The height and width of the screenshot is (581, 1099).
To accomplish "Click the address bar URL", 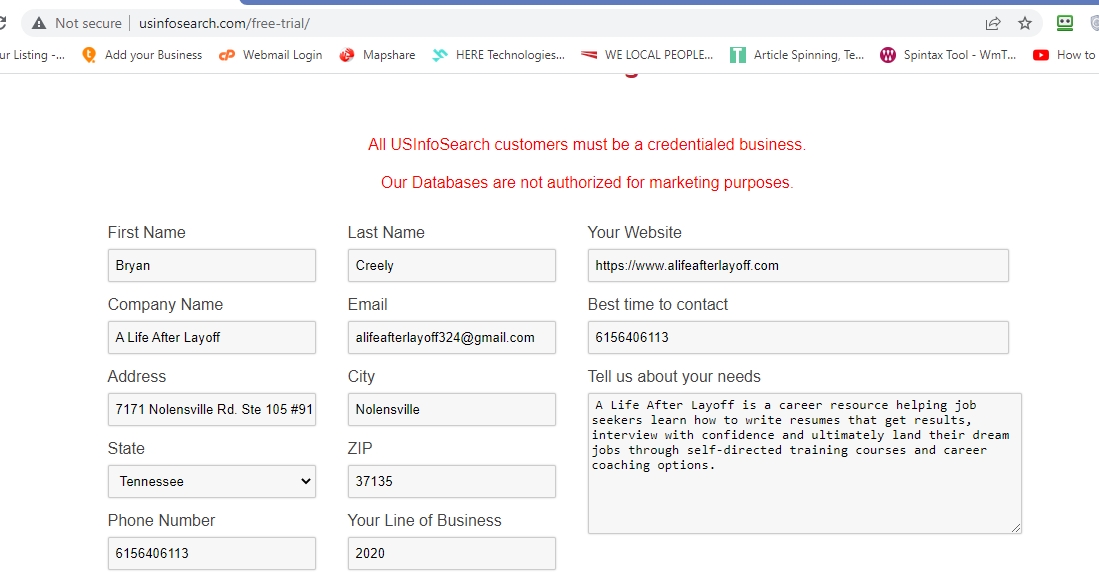I will click(224, 23).
